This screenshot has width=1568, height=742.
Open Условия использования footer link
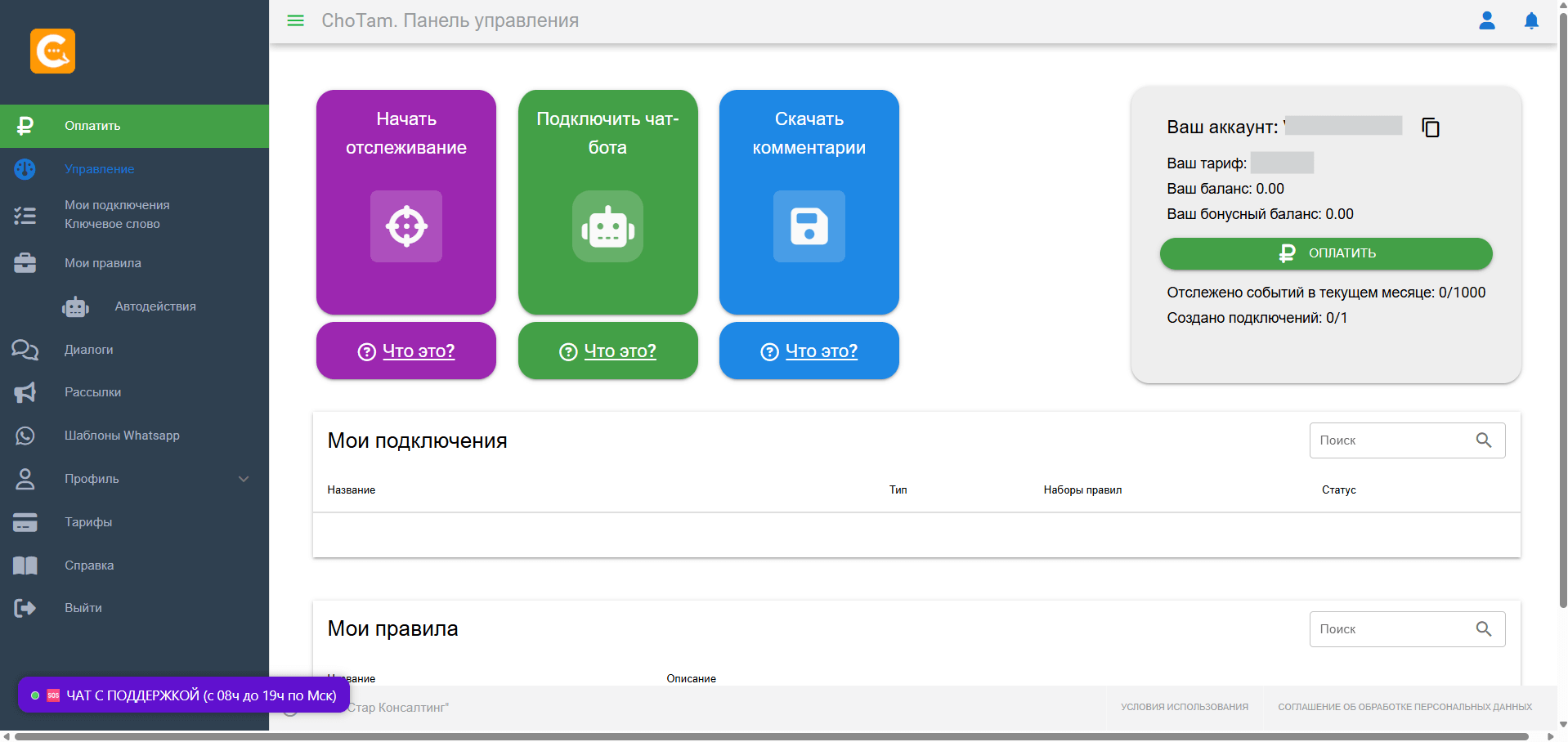point(1184,707)
